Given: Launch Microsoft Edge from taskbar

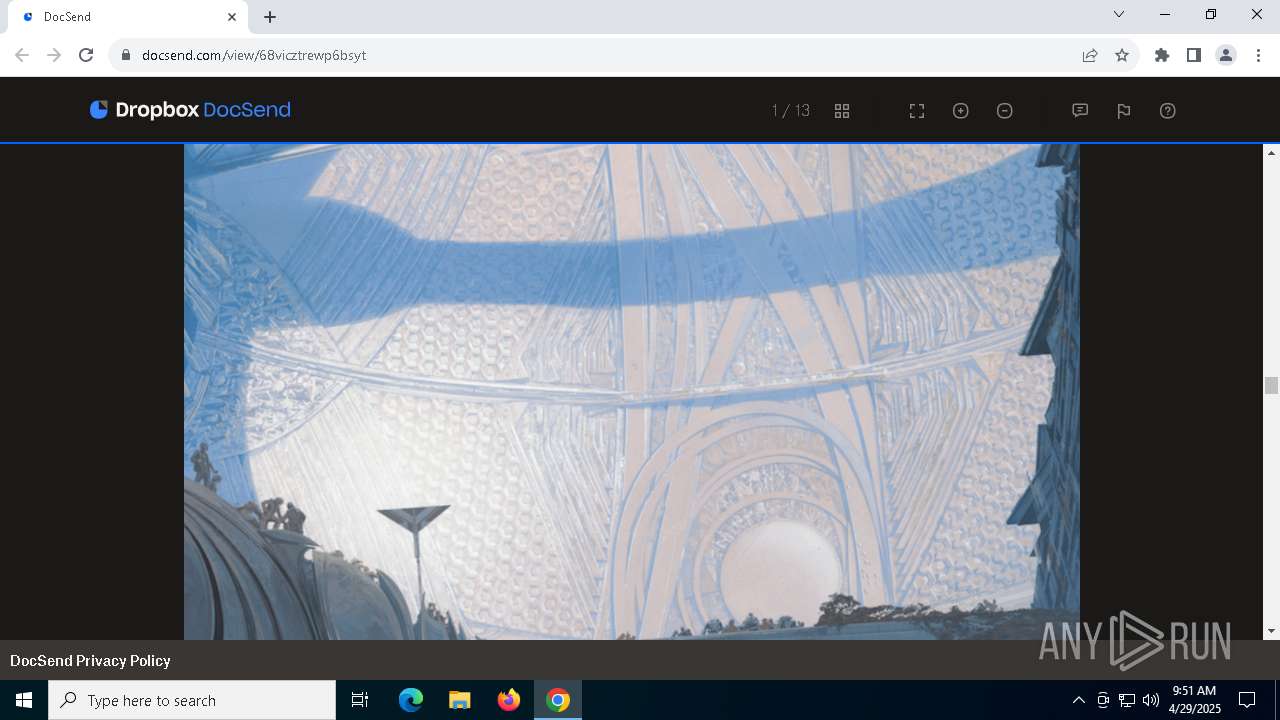Looking at the screenshot, I should pos(411,700).
